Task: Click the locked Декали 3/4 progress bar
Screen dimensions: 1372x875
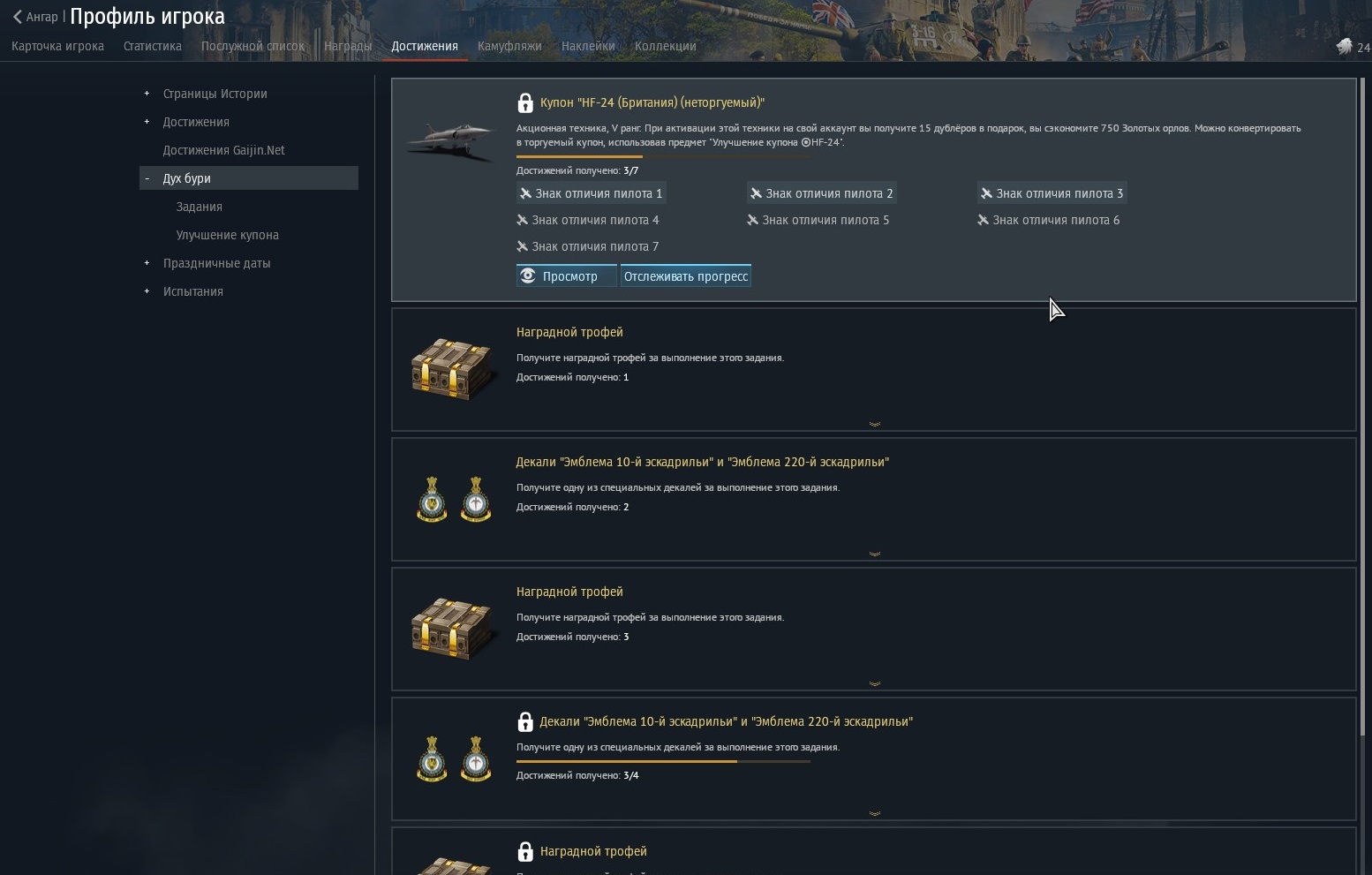Action: coord(663,761)
